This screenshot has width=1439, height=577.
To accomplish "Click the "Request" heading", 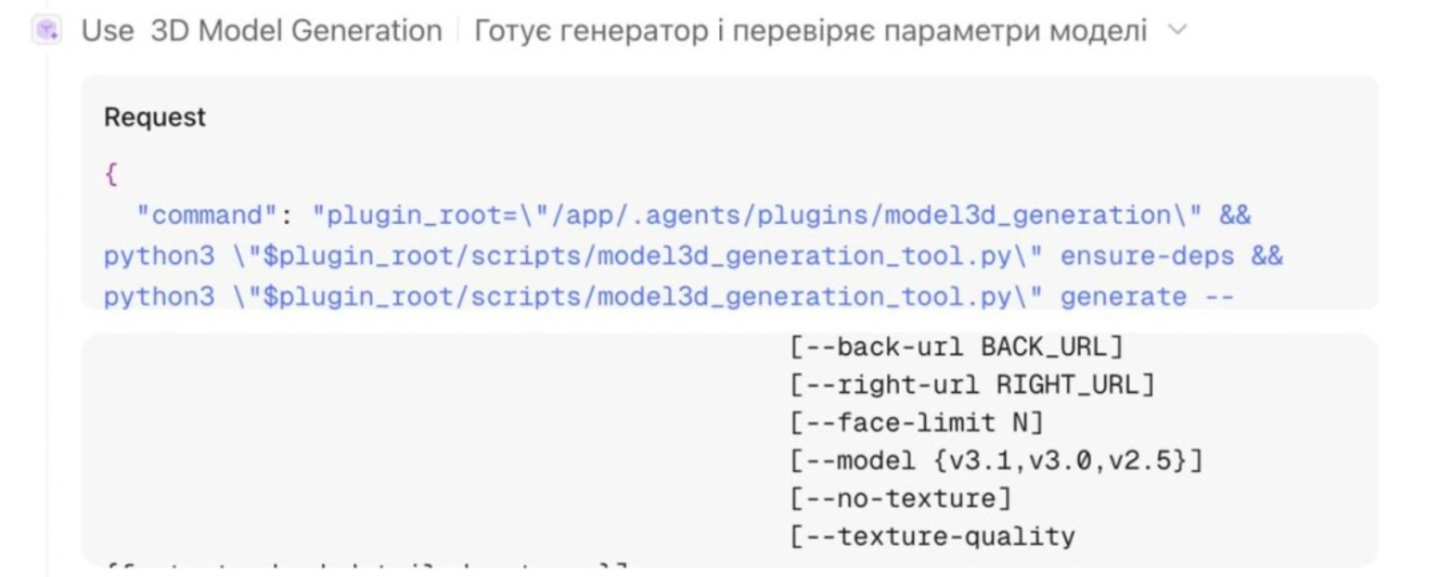I will tap(155, 117).
